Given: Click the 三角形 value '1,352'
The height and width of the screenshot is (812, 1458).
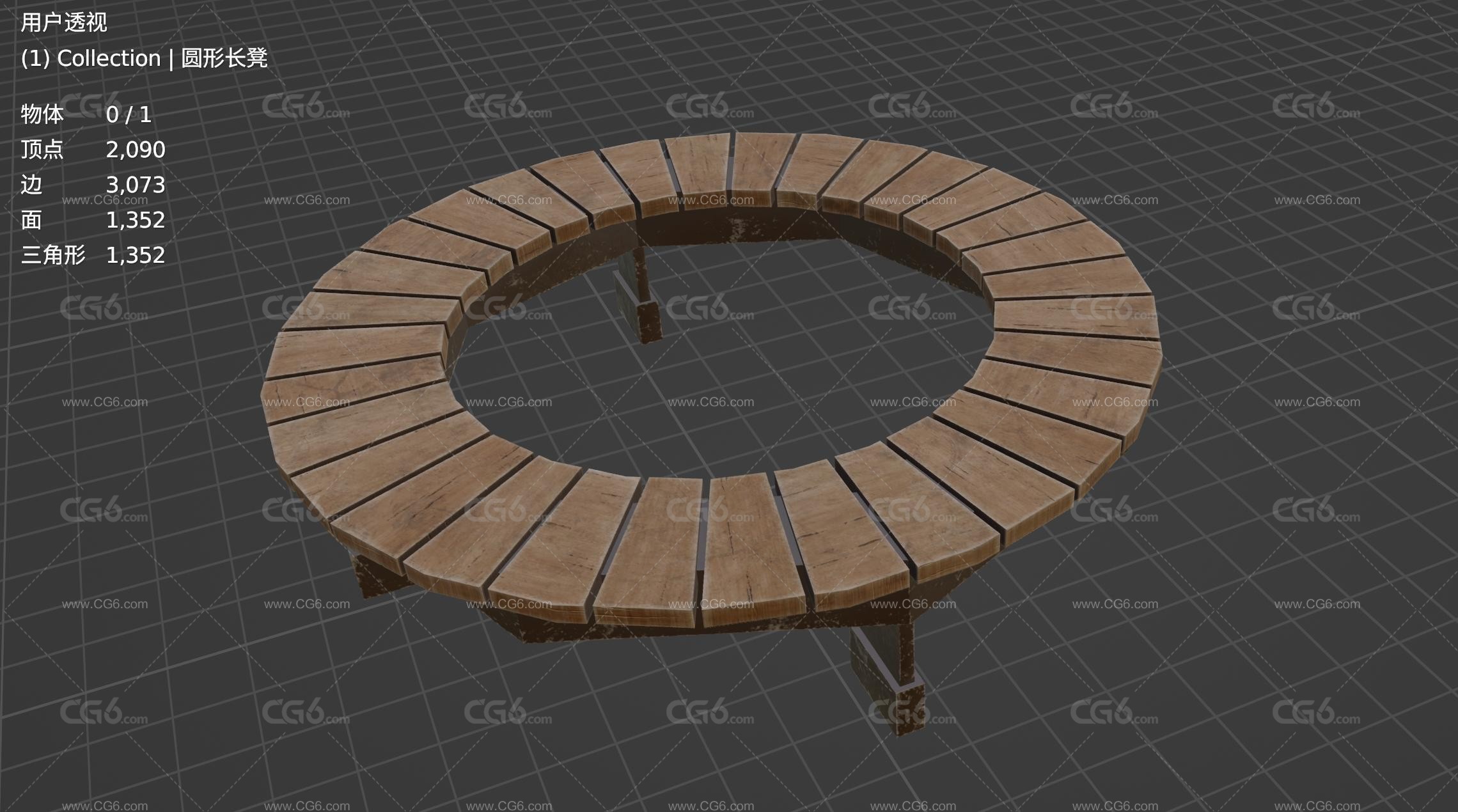Looking at the screenshot, I should pos(136,255).
